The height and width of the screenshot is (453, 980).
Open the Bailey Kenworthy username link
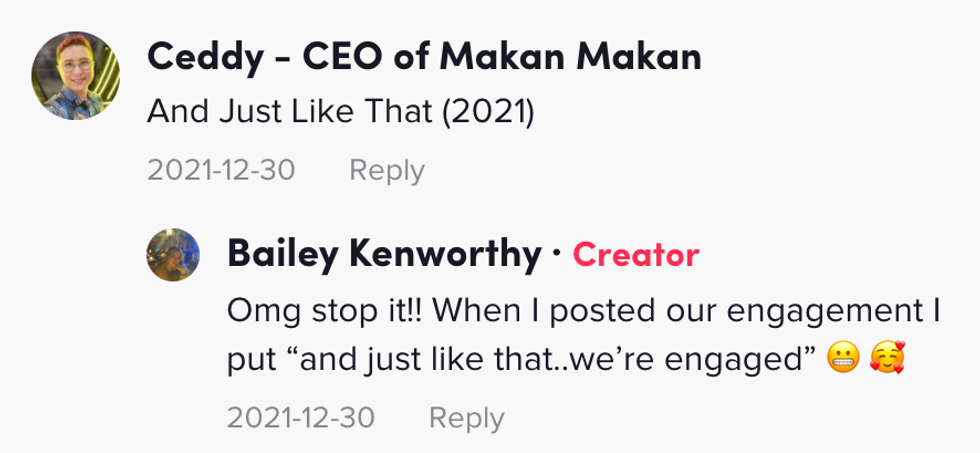[384, 255]
